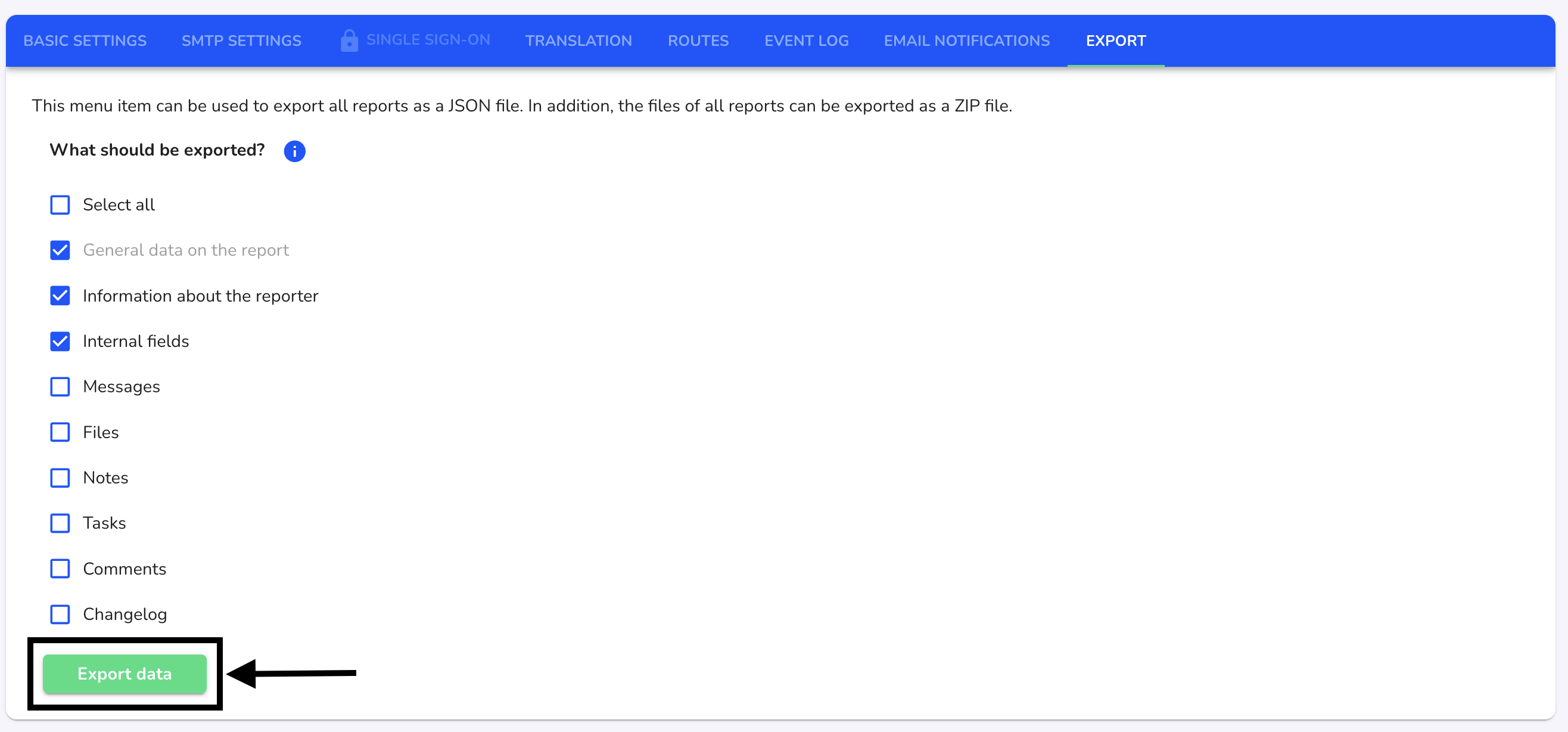Open Email Notifications tab
Image resolution: width=1568 pixels, height=732 pixels.
(x=967, y=41)
